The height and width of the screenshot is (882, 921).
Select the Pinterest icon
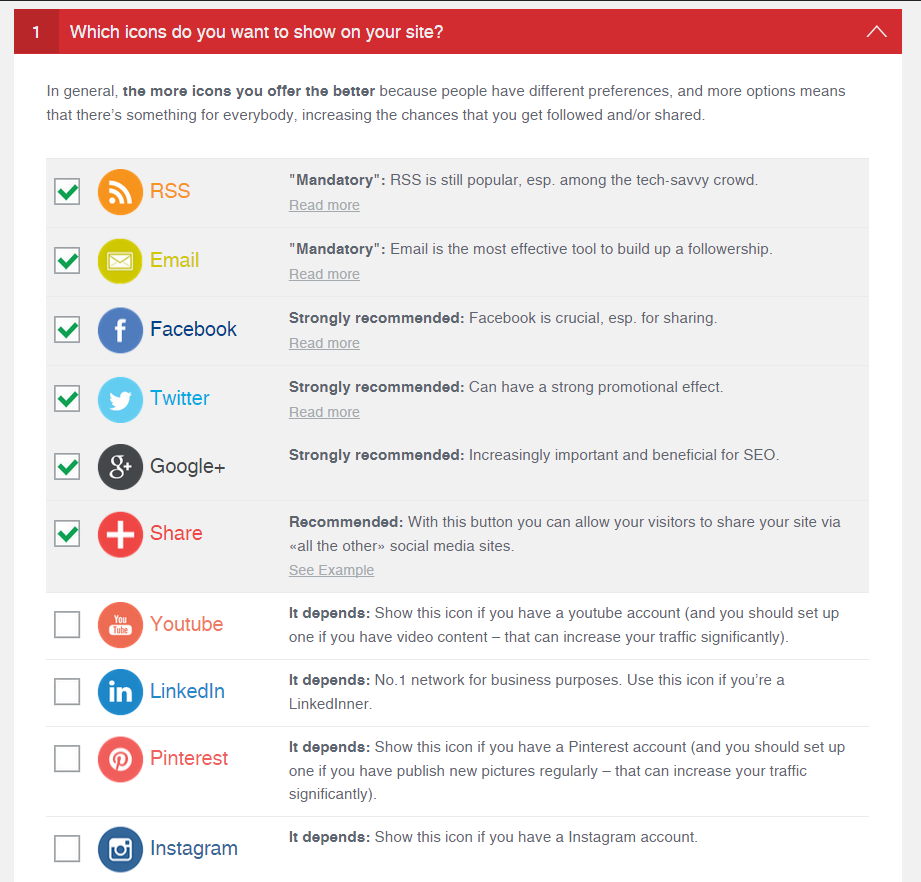pyautogui.click(x=118, y=758)
